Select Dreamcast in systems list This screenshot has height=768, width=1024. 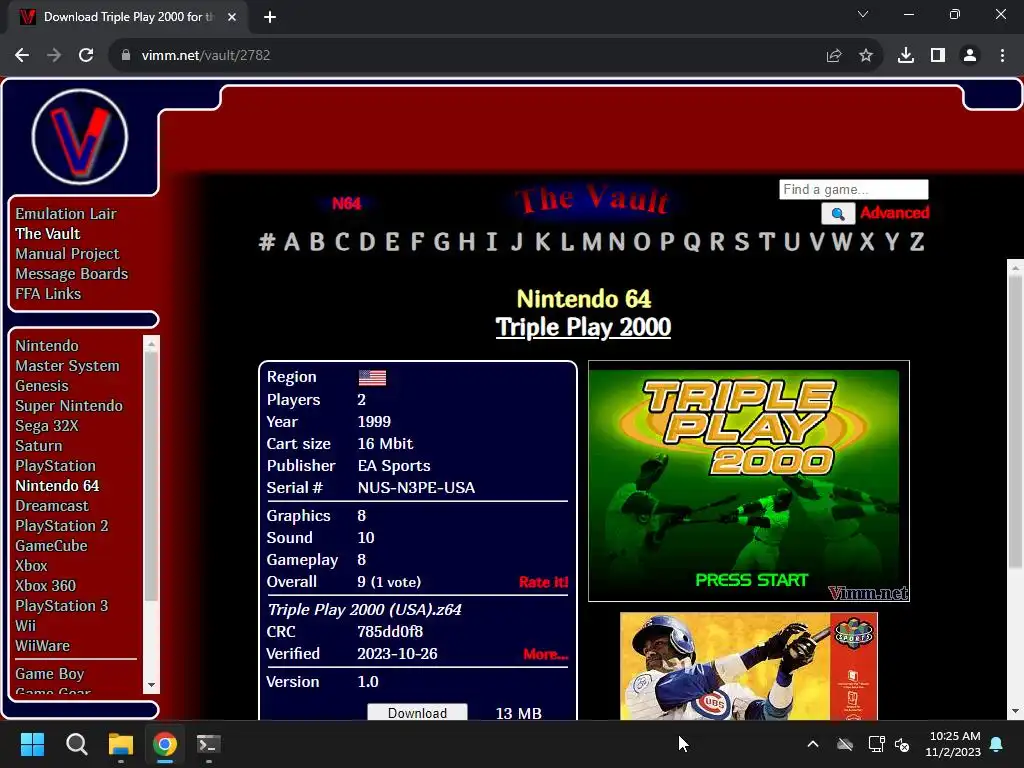click(52, 506)
